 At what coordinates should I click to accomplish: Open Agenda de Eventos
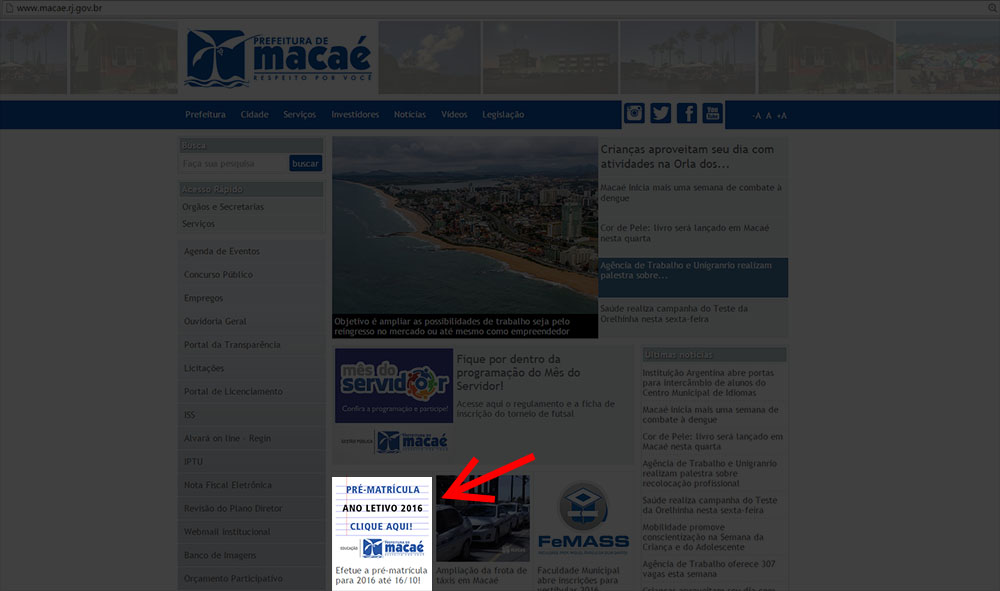click(221, 251)
